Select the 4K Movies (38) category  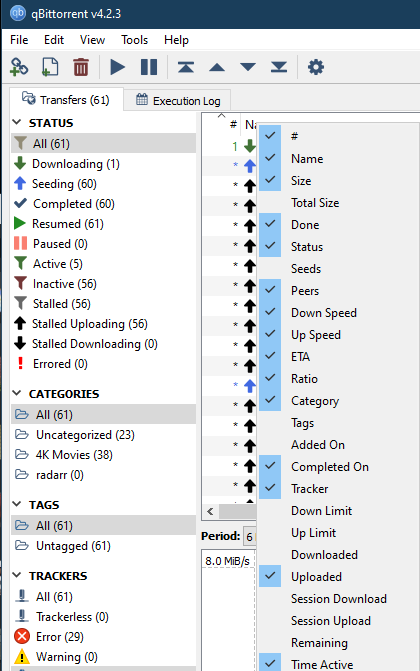click(74, 454)
